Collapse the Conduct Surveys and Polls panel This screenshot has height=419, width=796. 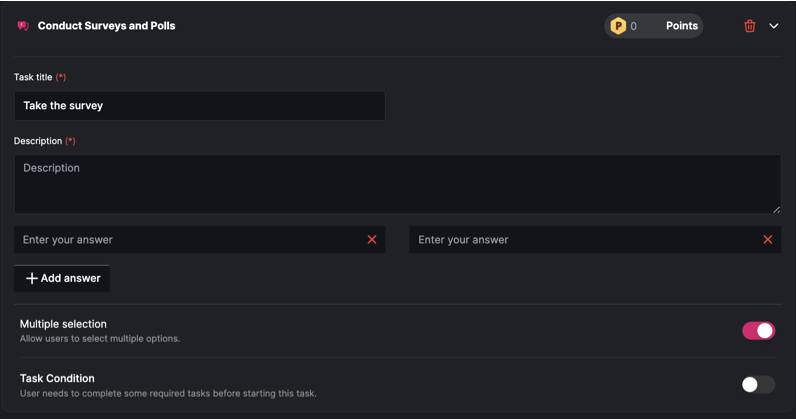click(774, 26)
